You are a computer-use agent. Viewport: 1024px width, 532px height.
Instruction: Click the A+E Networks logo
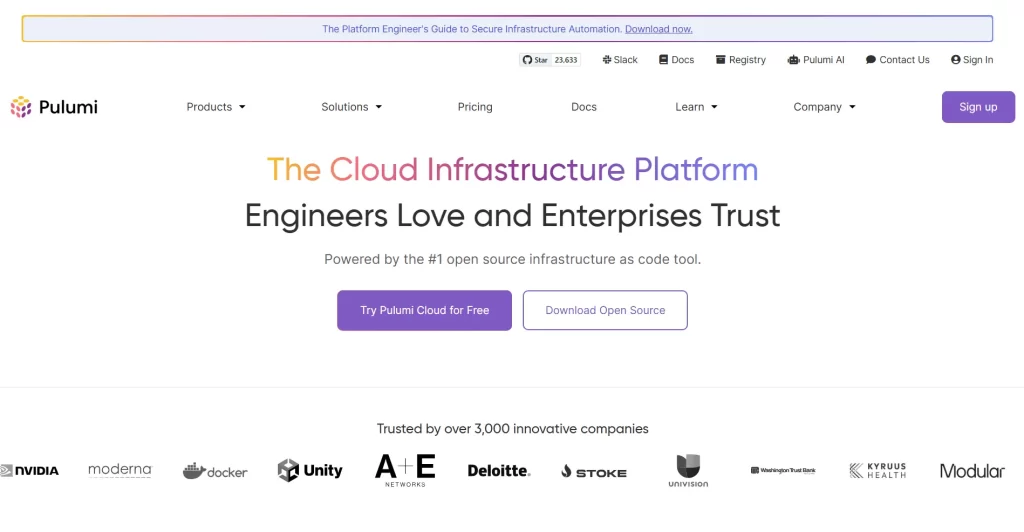pyautogui.click(x=405, y=470)
